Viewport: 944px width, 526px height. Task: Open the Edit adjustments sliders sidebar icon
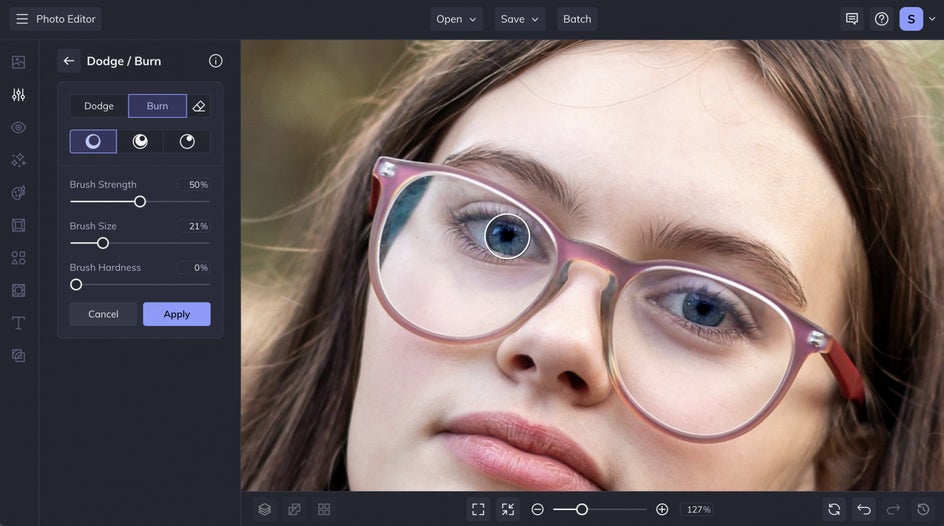click(x=19, y=94)
